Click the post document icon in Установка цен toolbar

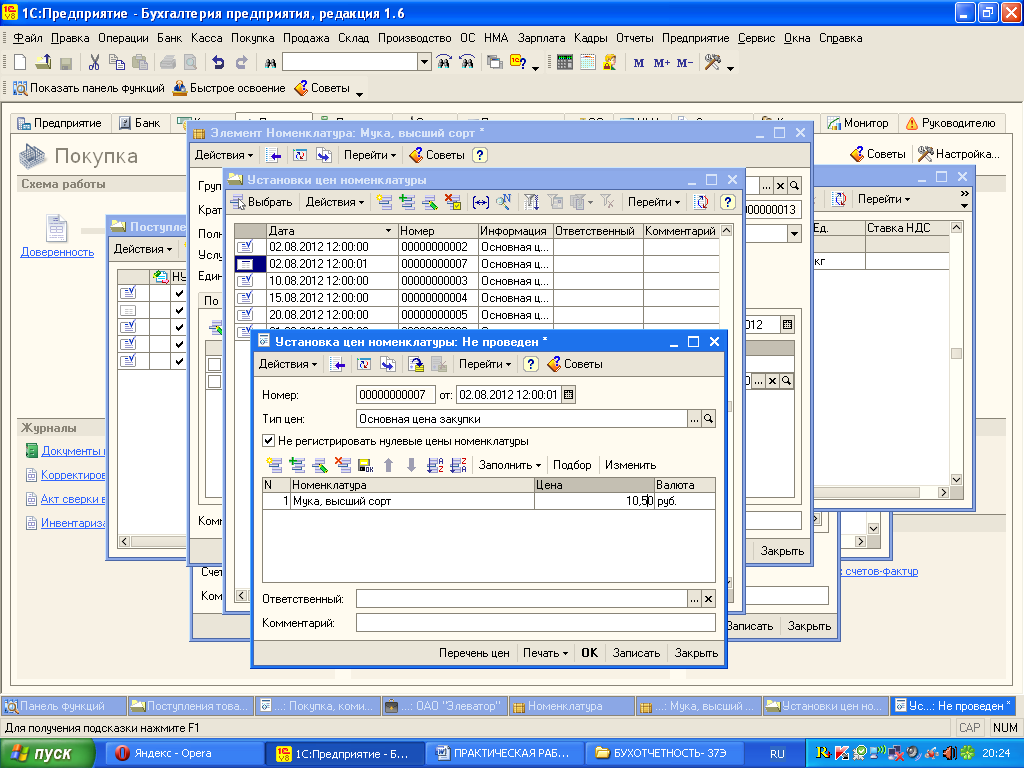click(416, 364)
